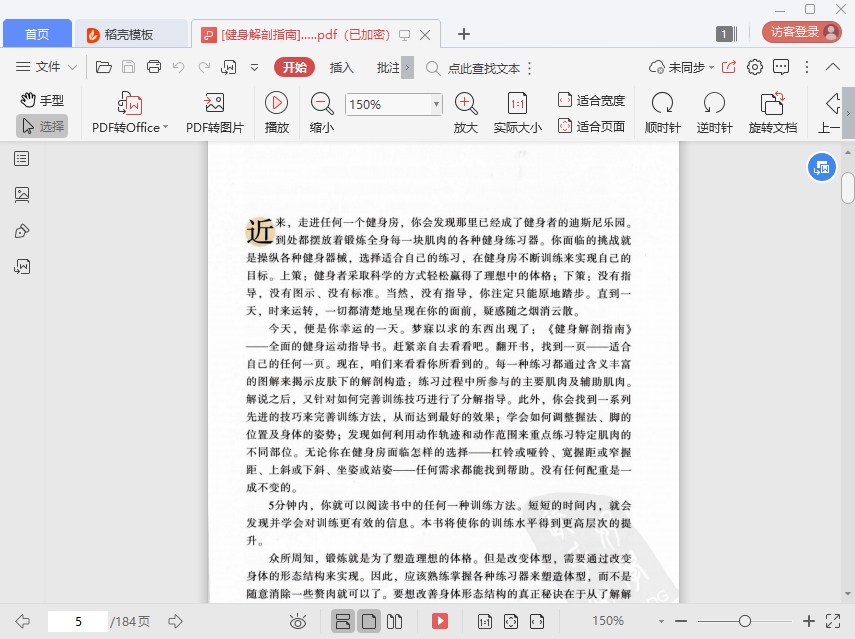Enable two-page view in status bar

pos(395,621)
